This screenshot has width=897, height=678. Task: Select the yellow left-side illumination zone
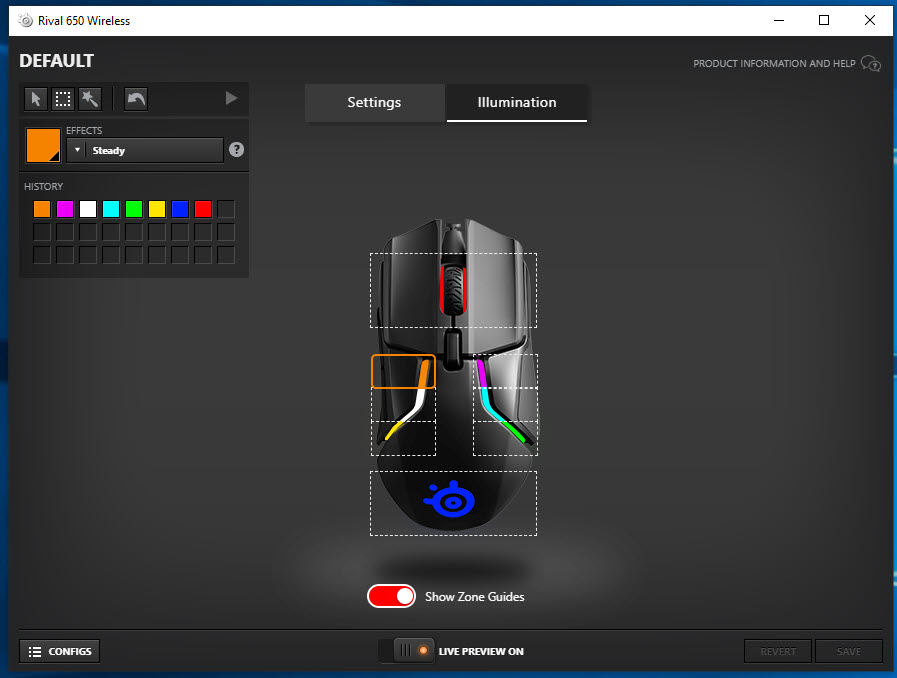pos(403,439)
